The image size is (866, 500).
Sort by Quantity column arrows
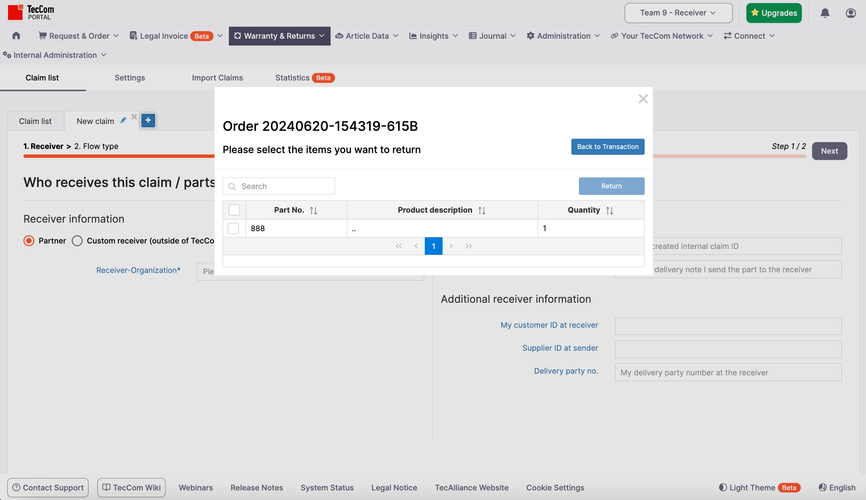point(609,211)
